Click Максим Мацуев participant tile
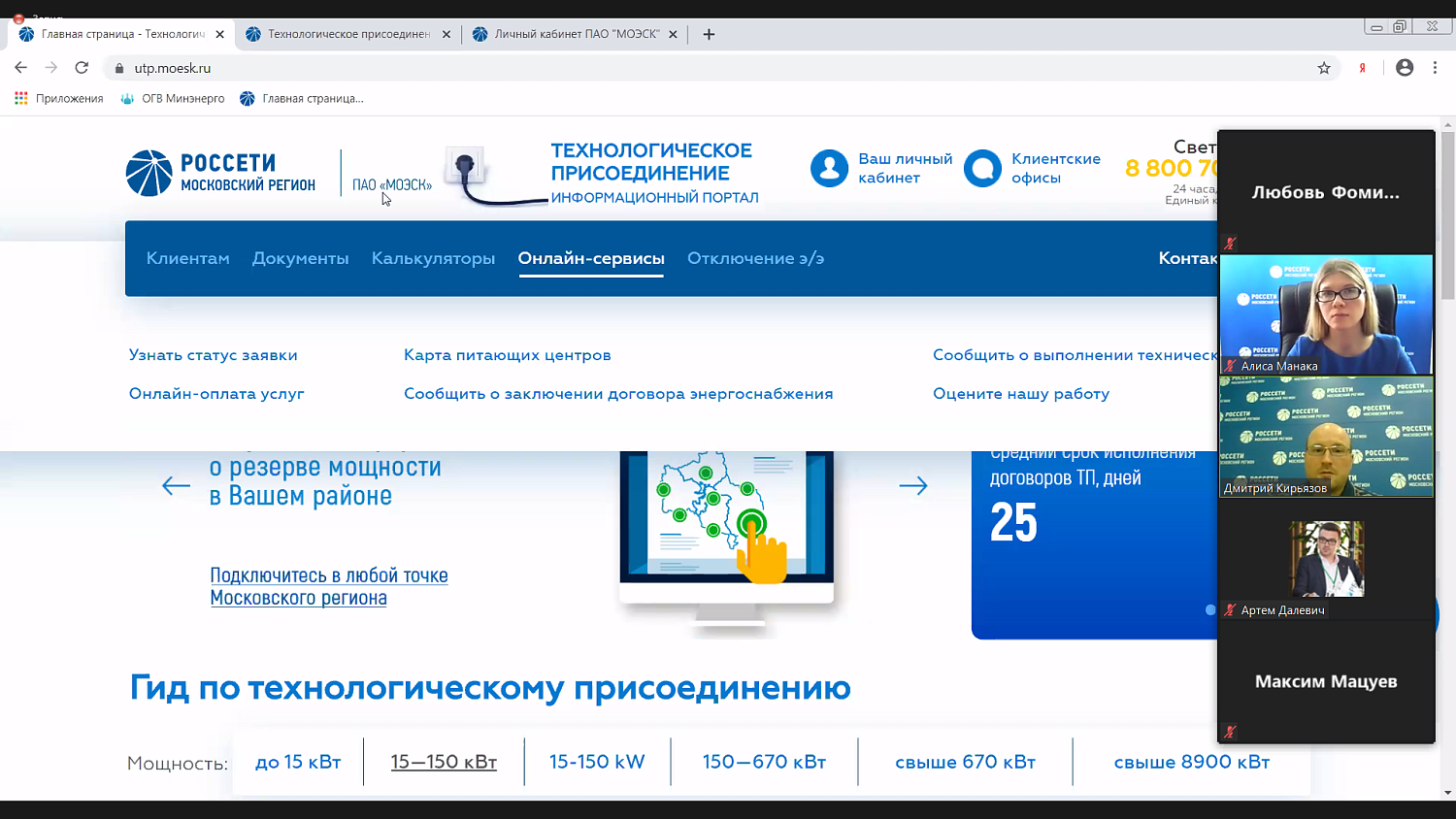 click(x=1326, y=681)
